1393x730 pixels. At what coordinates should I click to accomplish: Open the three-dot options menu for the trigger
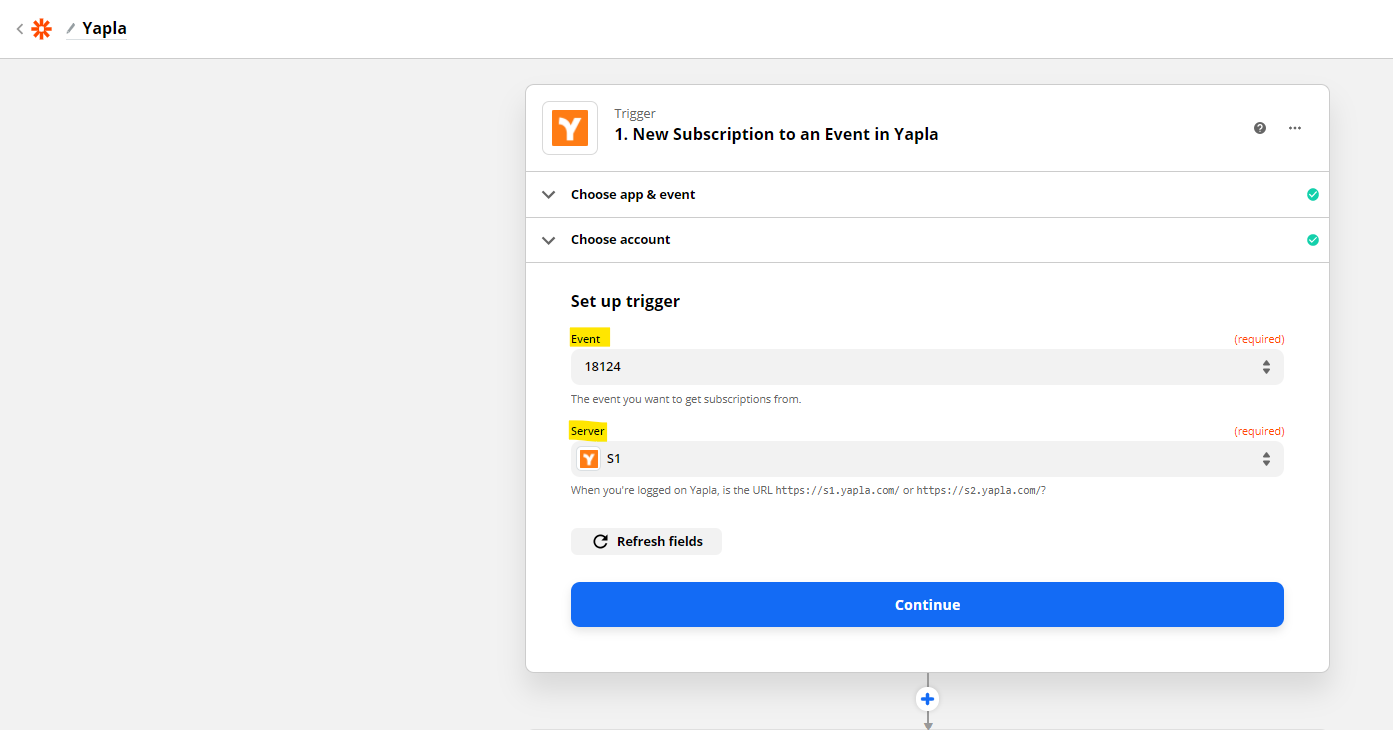(1295, 128)
